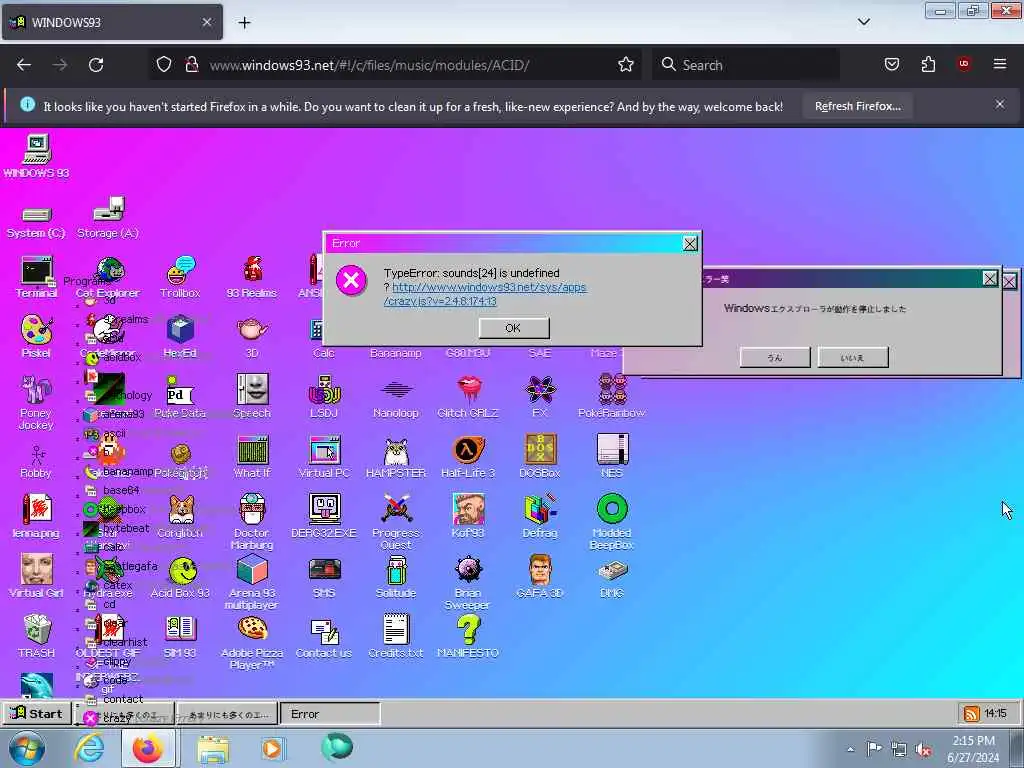Image resolution: width=1024 pixels, height=768 pixels.
Task: Launch Trollbox chat icon
Action: (x=180, y=270)
